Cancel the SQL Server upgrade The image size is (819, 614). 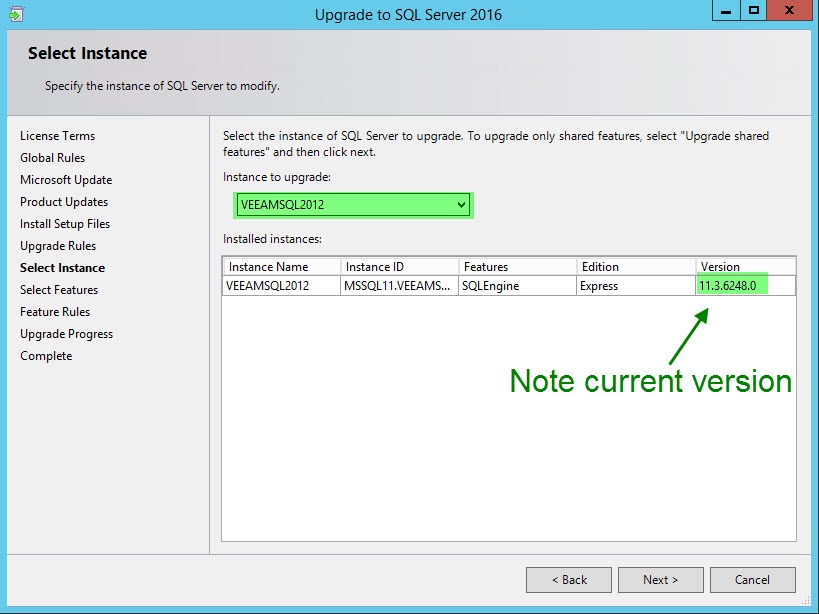[752, 580]
